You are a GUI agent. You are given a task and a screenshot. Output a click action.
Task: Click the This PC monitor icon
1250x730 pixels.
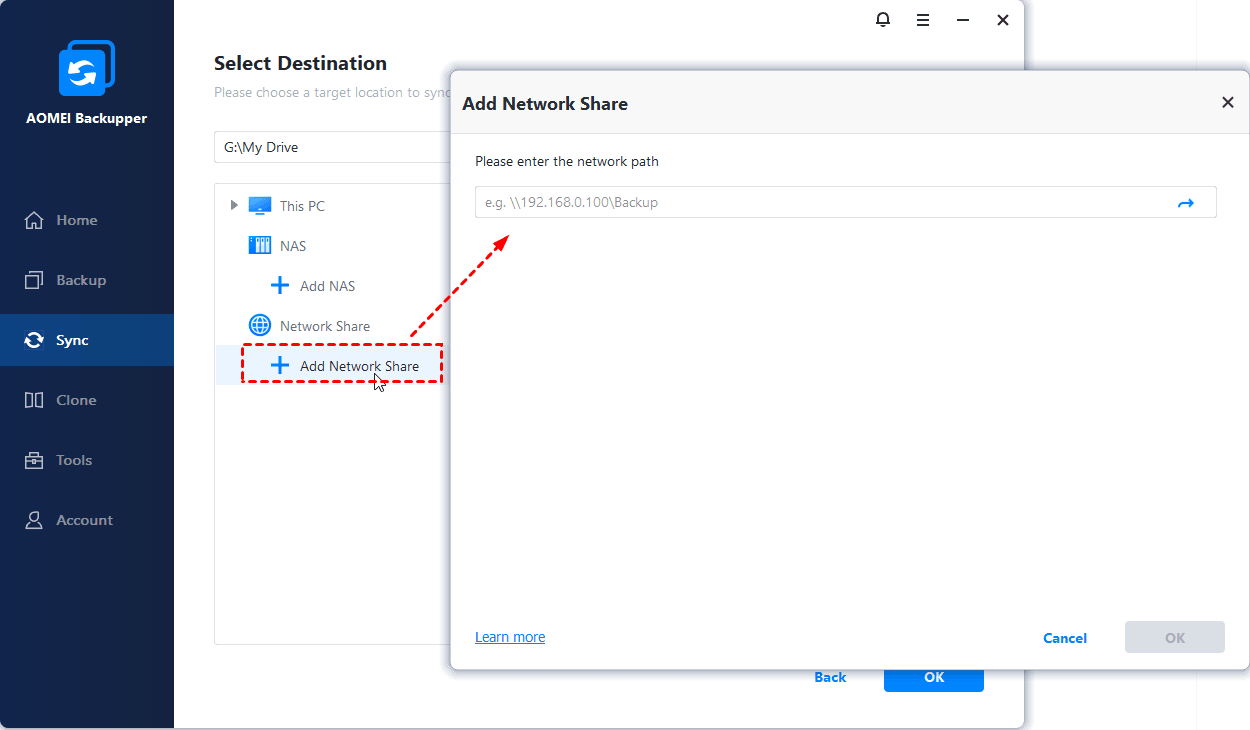pos(260,206)
